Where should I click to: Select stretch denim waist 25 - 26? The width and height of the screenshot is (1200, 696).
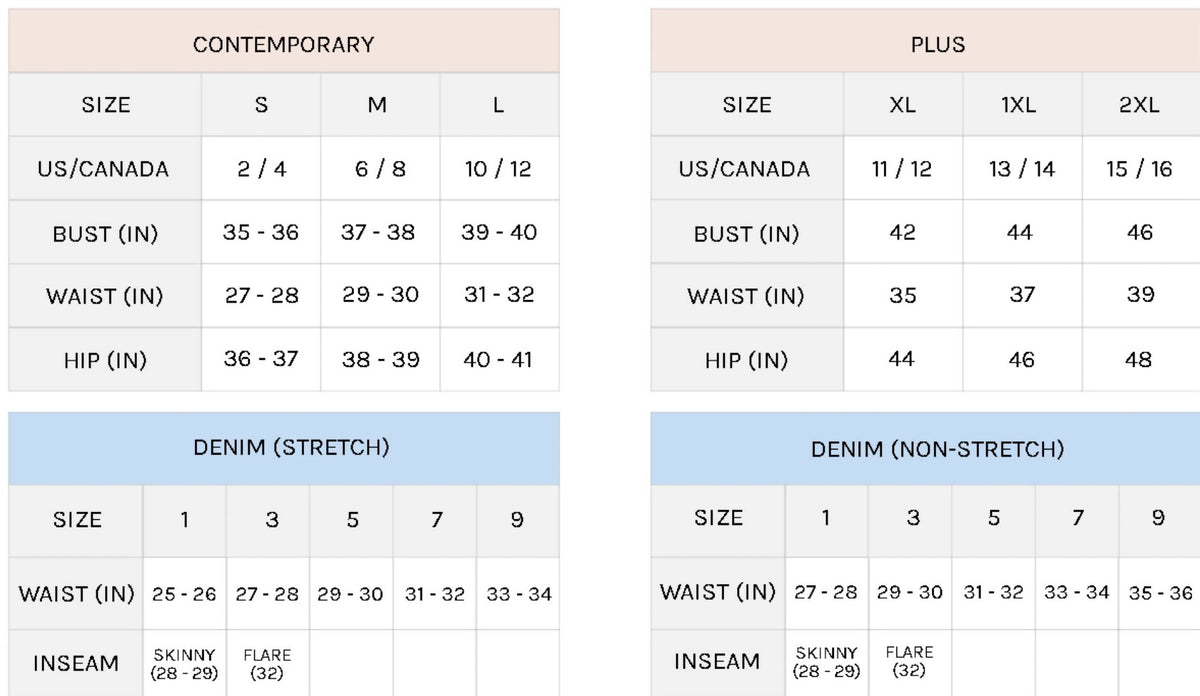click(184, 593)
